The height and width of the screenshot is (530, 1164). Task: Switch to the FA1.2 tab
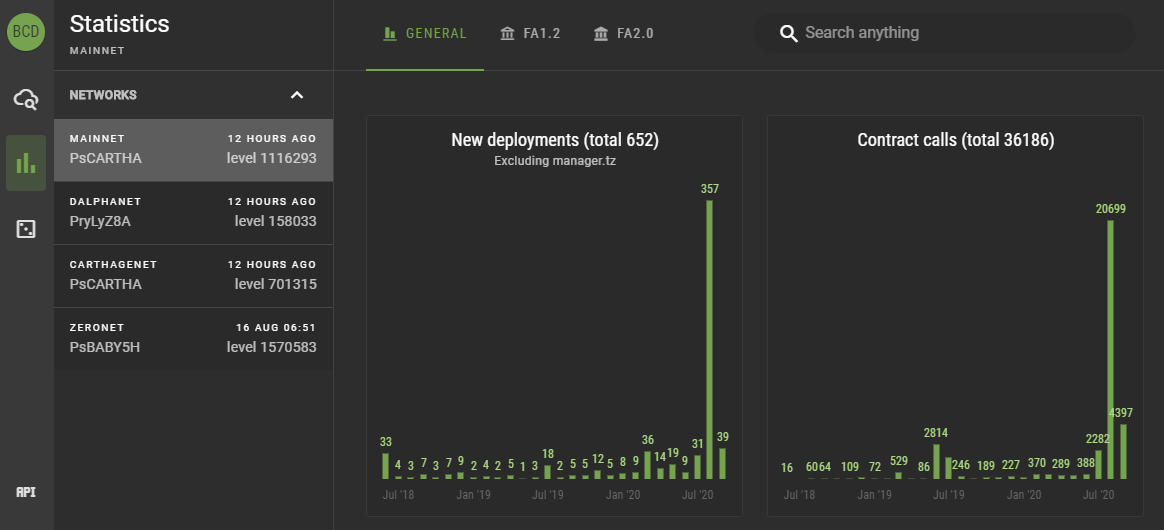coord(530,35)
